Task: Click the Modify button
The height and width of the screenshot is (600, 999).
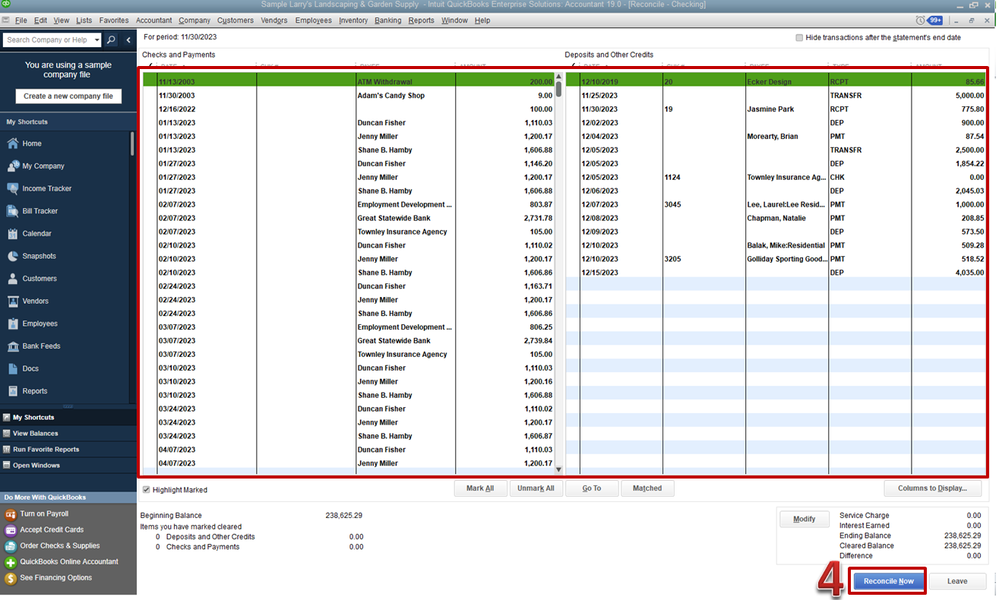Action: [x=804, y=519]
